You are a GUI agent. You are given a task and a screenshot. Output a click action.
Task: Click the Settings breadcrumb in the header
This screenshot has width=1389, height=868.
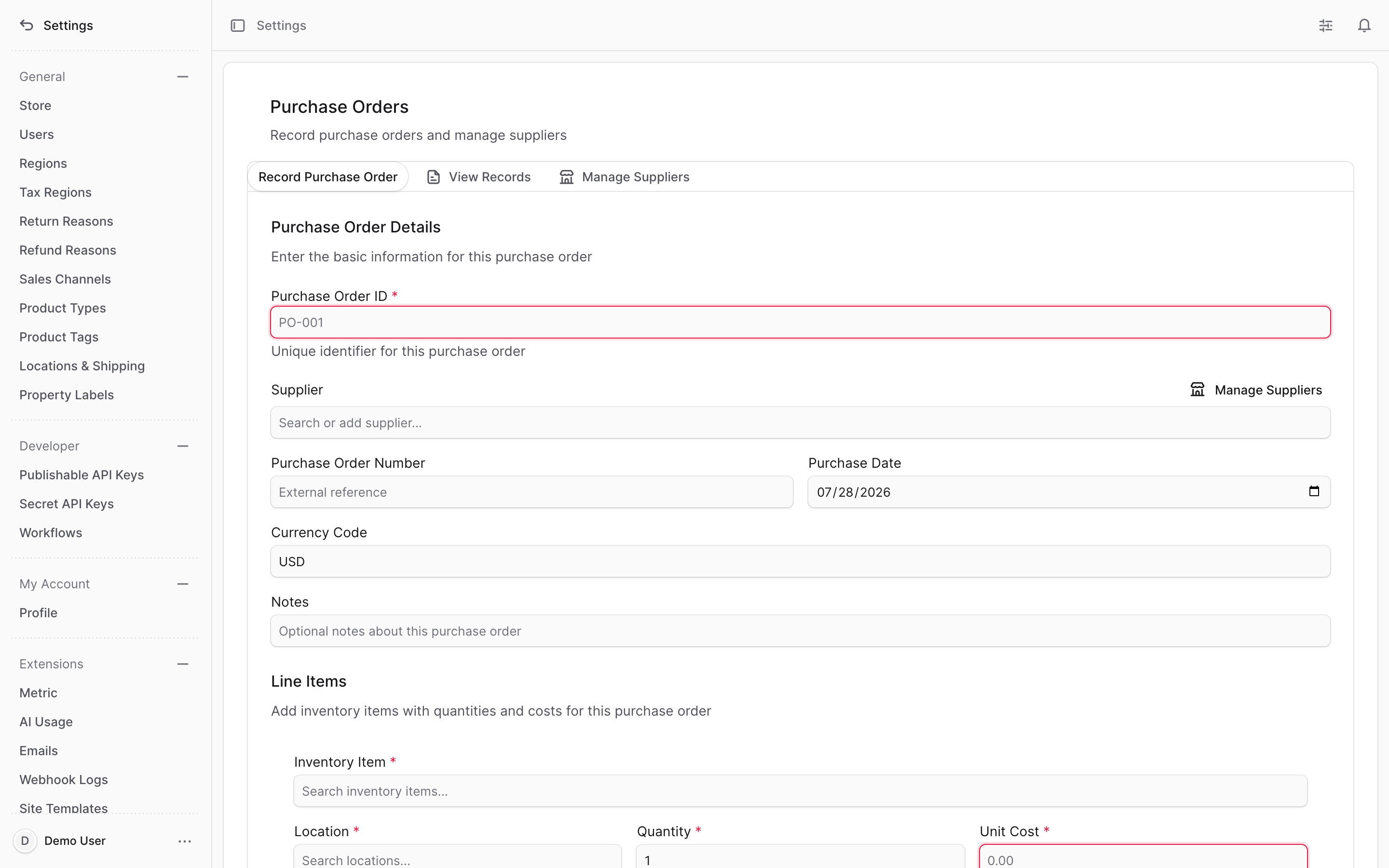pos(281,25)
